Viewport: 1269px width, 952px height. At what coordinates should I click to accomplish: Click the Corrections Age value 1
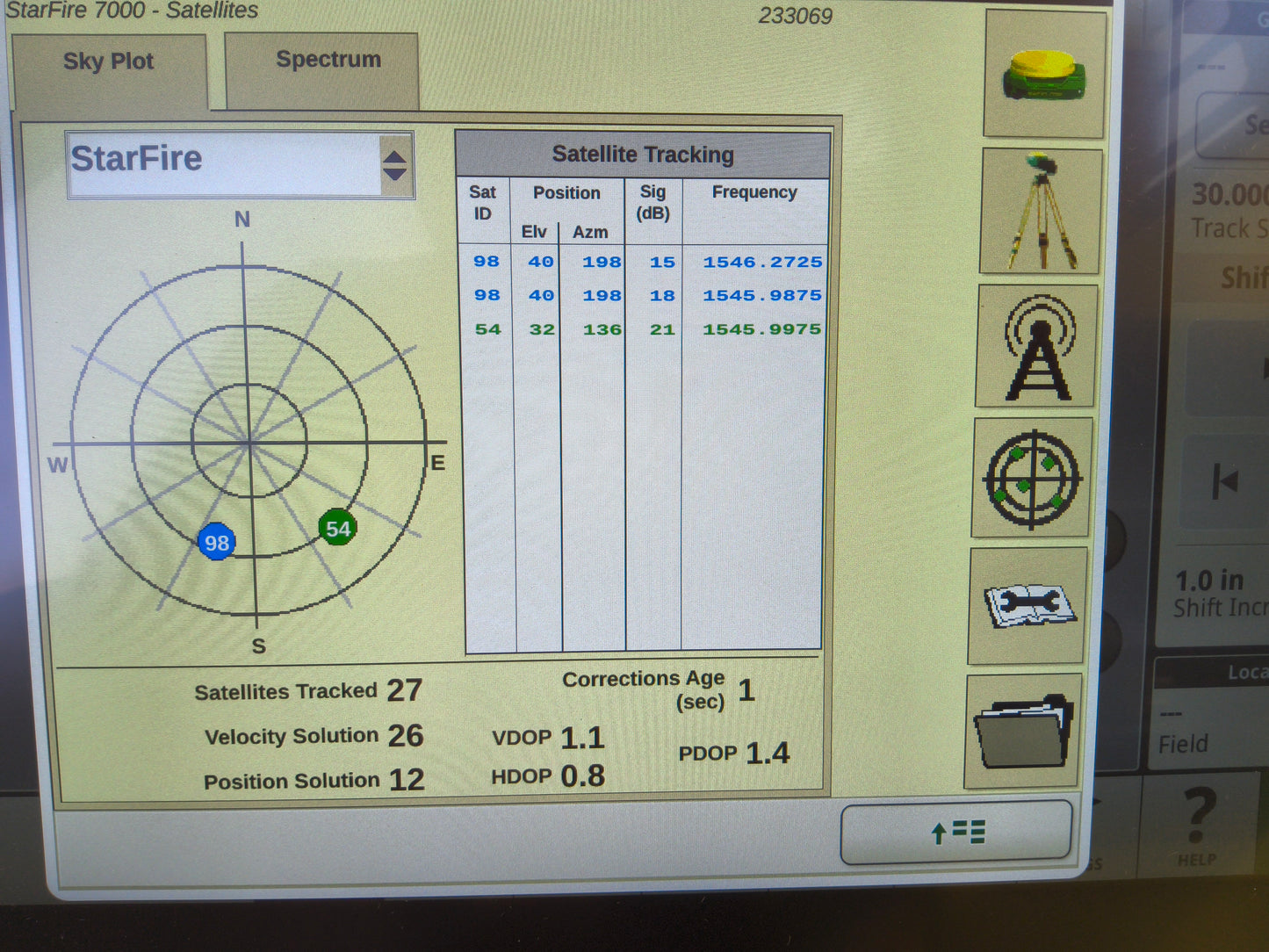tap(746, 690)
